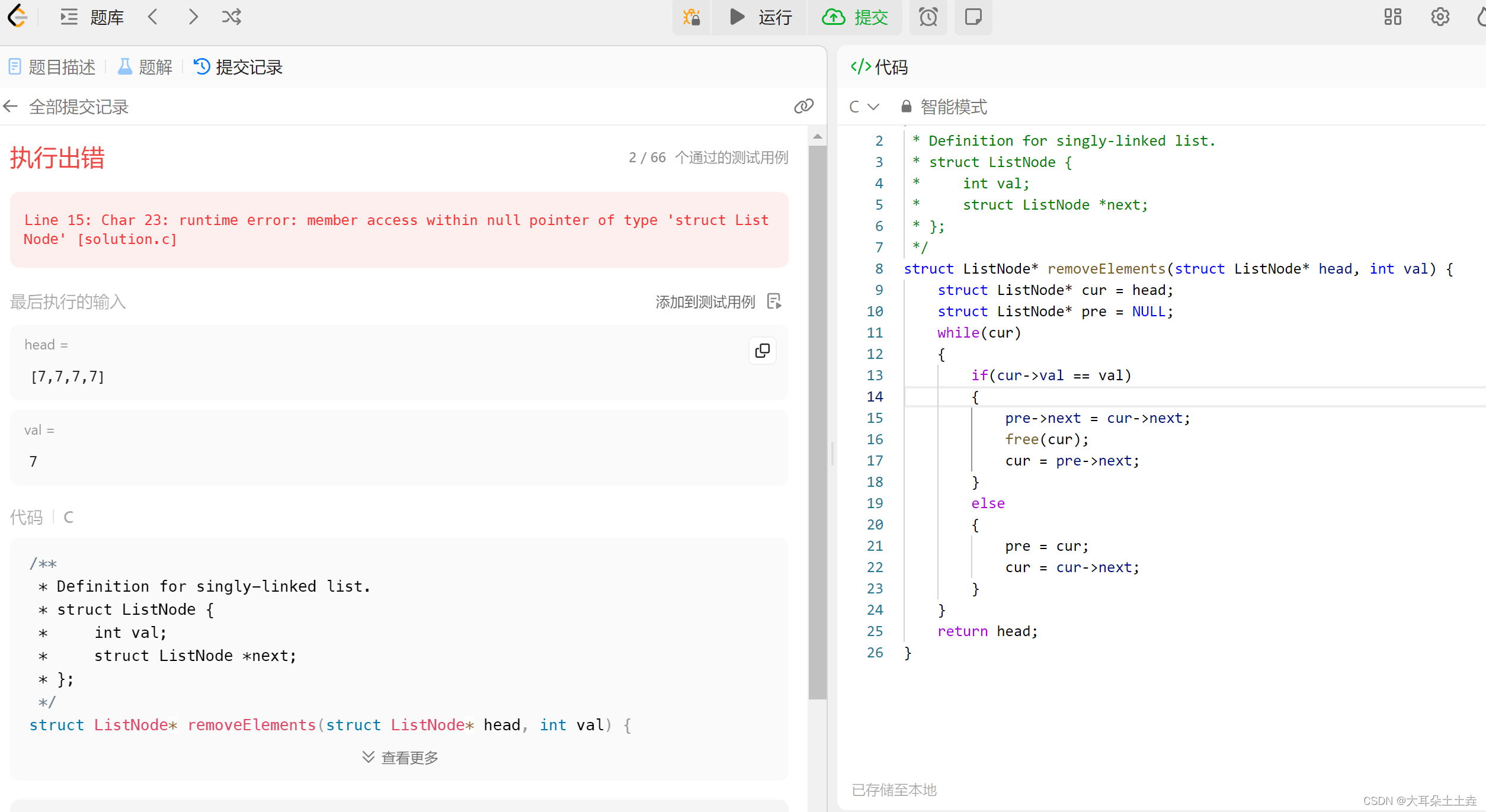Open the 题库 problem list
Viewport: 1486px width, 812px height.
coord(92,17)
